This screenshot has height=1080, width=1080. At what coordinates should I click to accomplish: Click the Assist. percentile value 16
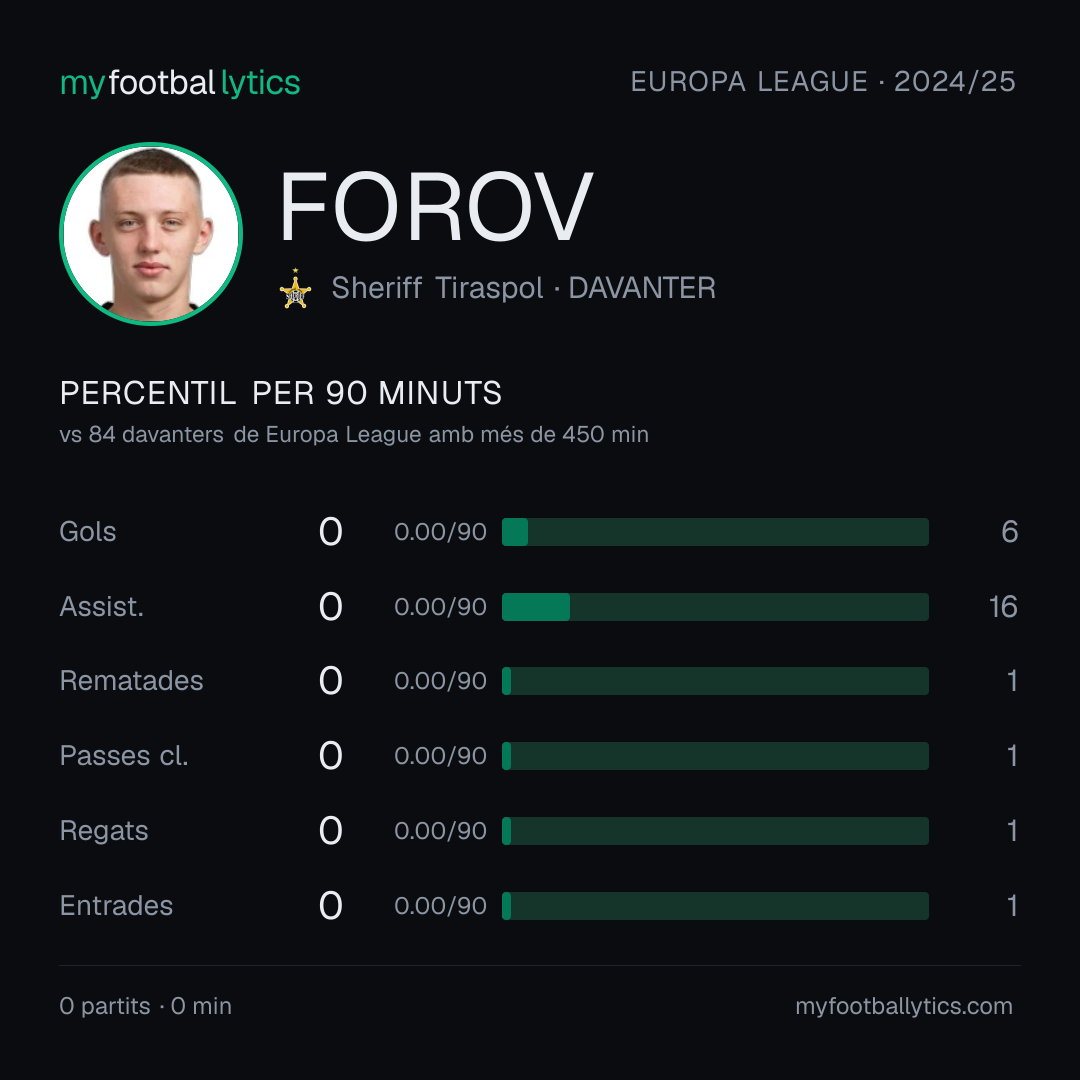(1003, 607)
